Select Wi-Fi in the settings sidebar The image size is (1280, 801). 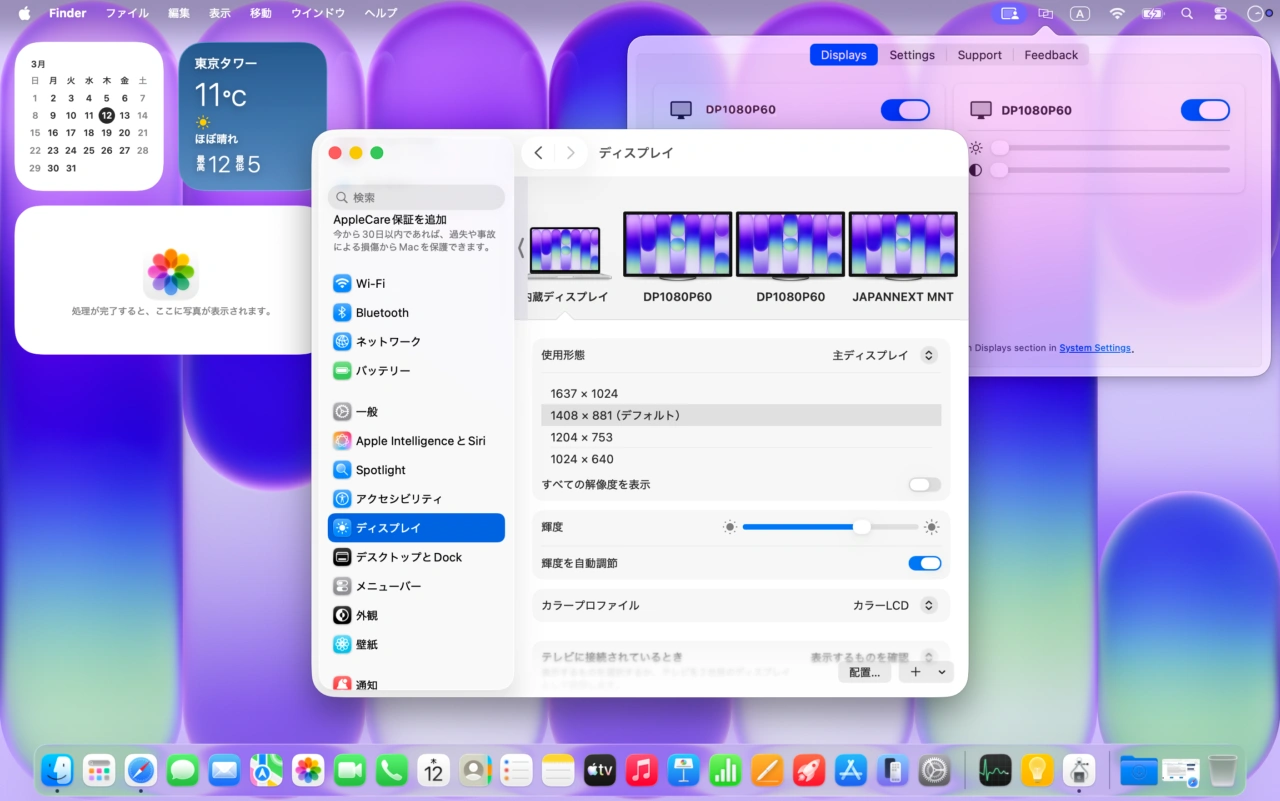(371, 283)
